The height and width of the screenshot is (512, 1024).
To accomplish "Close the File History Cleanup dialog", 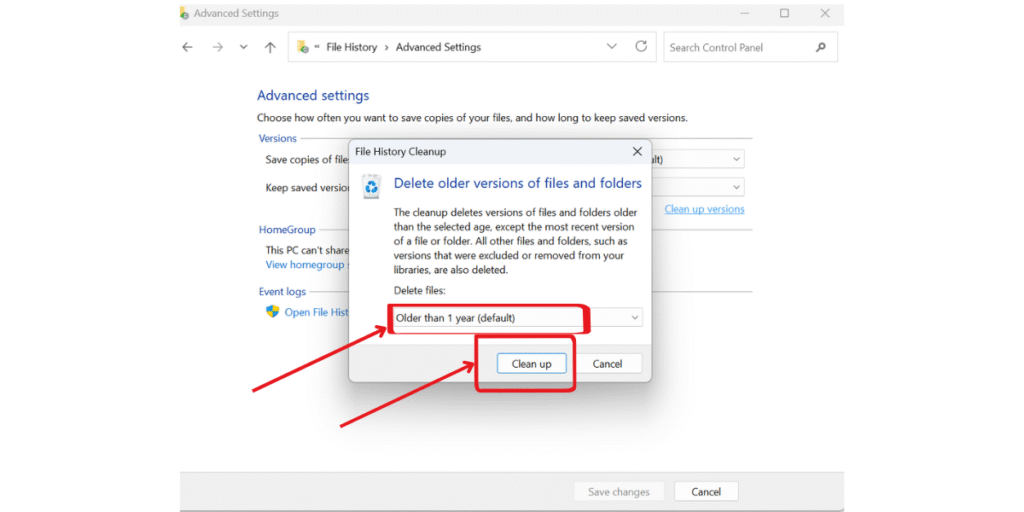I will click(x=637, y=152).
